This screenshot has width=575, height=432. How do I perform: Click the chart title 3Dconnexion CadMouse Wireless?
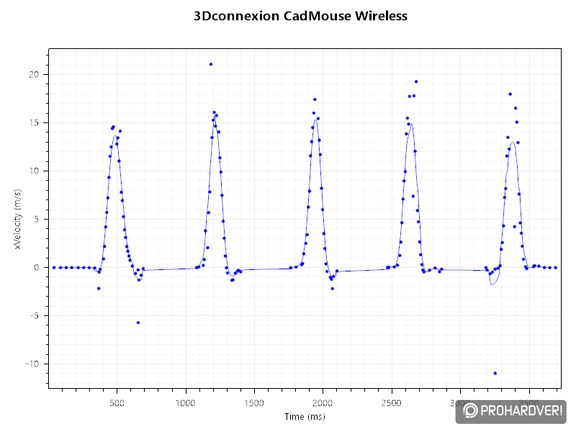tap(300, 16)
